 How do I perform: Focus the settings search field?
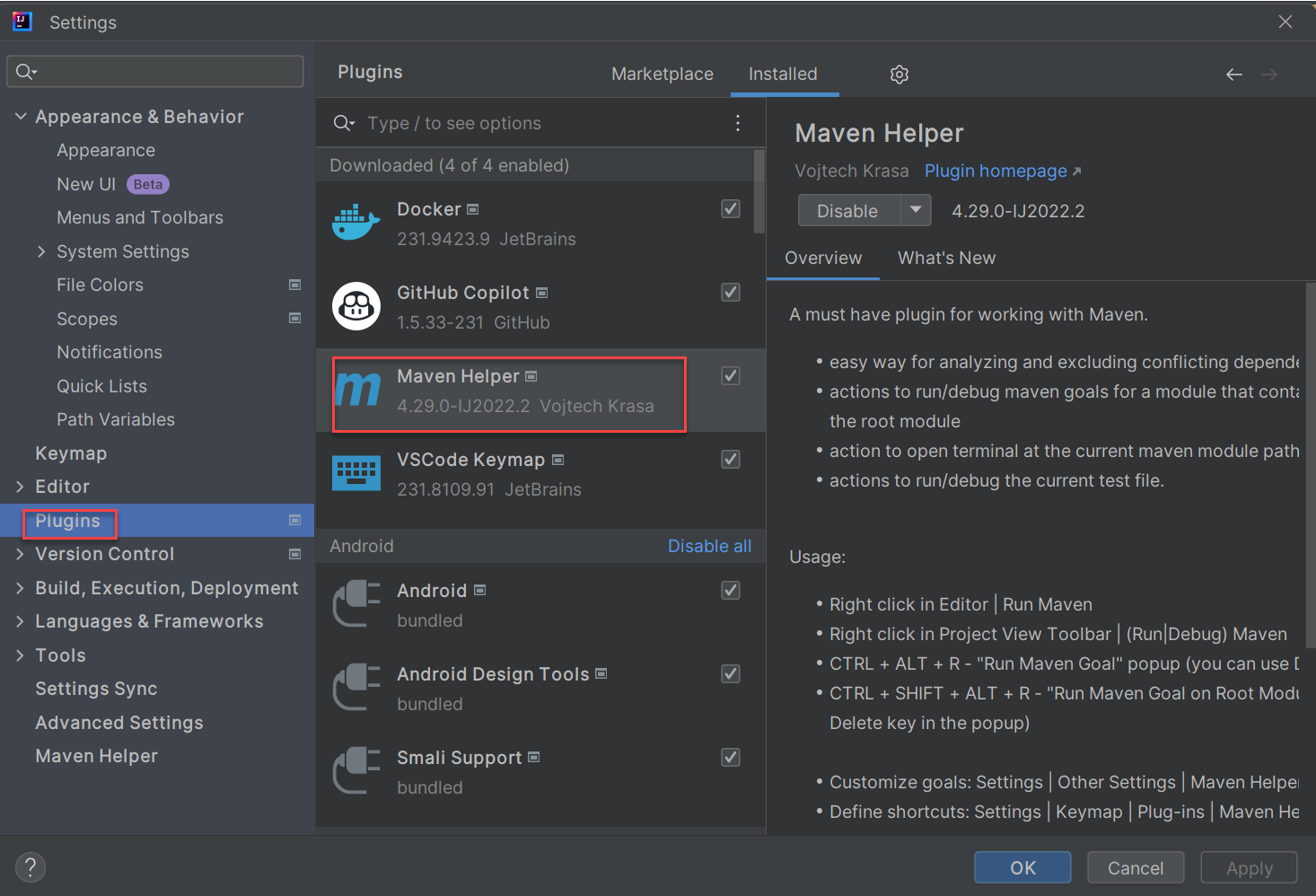click(x=155, y=72)
